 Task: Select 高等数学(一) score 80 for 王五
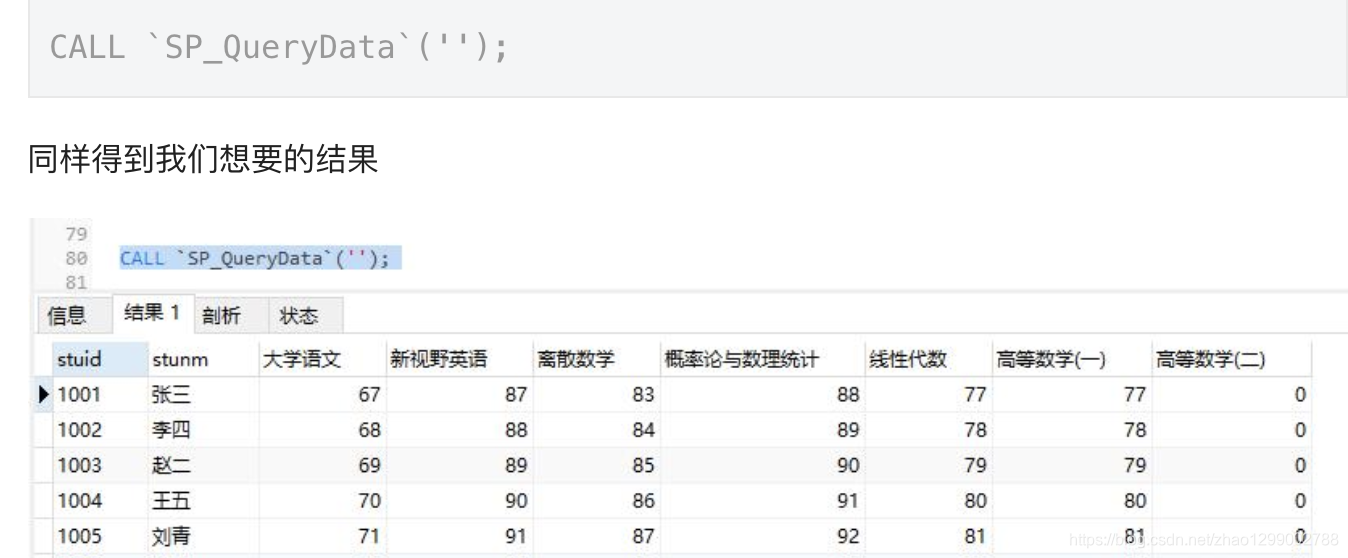[1071, 500]
